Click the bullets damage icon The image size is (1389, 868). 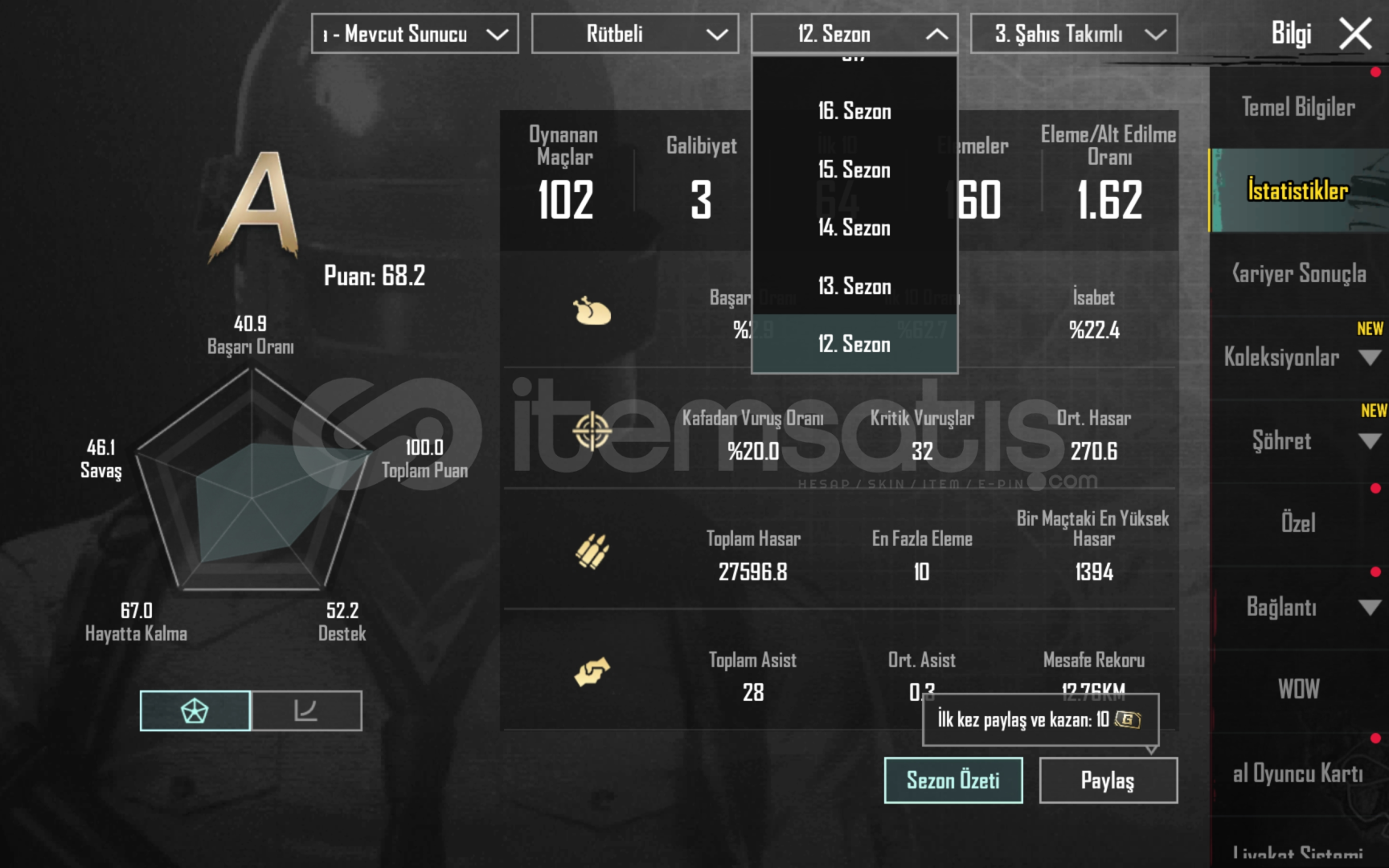592,552
